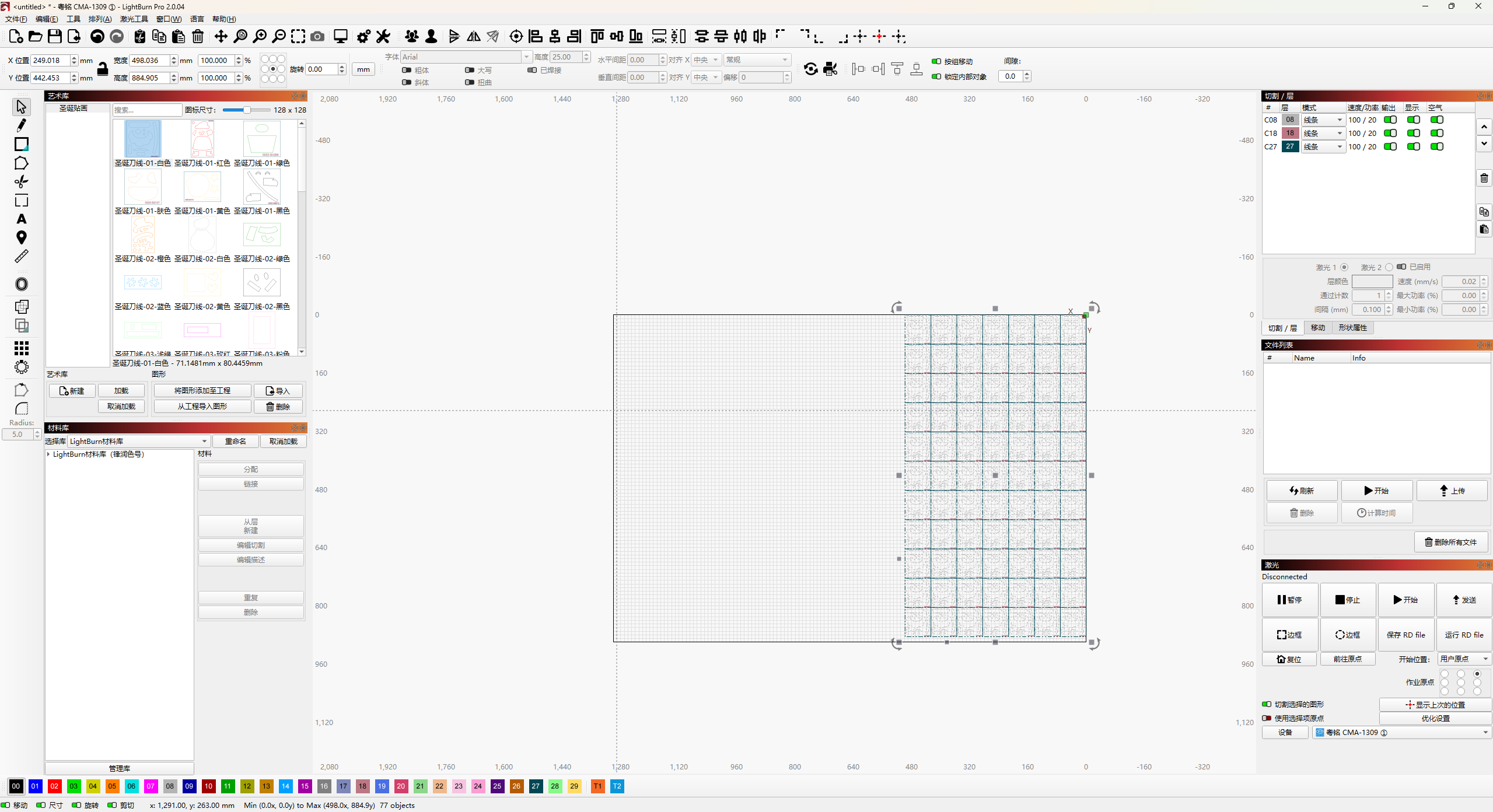Click the Device Settings wrench icon

[383, 37]
